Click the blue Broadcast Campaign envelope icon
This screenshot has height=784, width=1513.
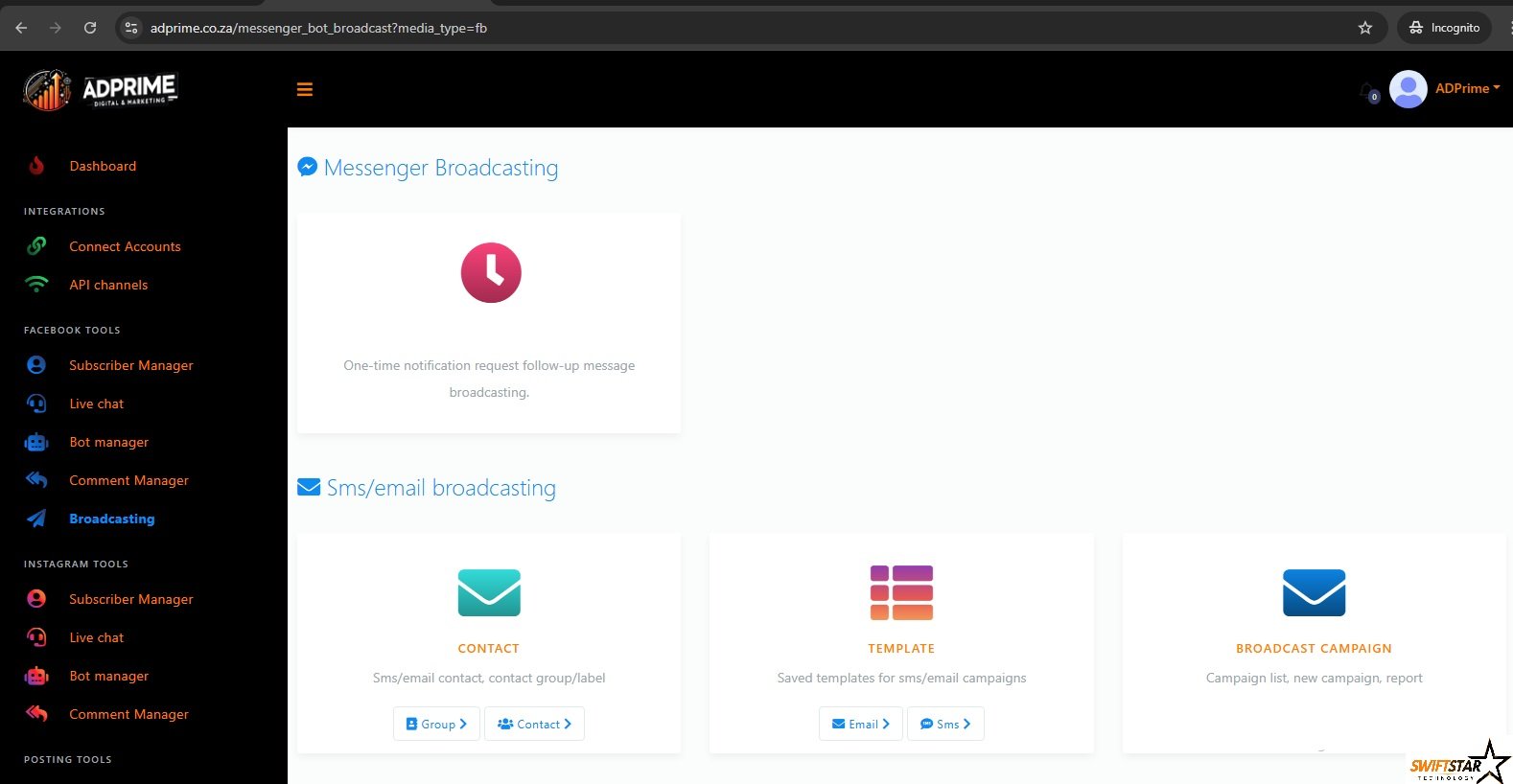[x=1314, y=592]
